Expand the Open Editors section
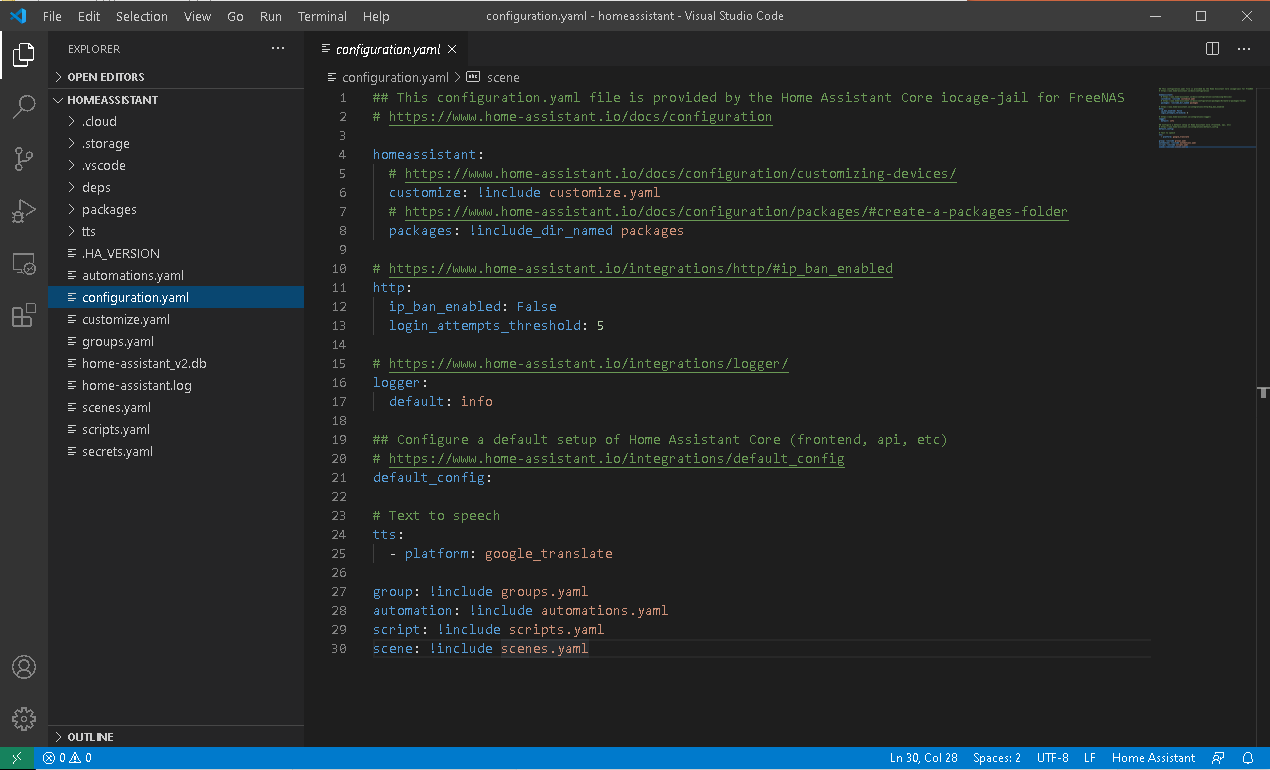Image resolution: width=1270 pixels, height=770 pixels. (x=176, y=77)
